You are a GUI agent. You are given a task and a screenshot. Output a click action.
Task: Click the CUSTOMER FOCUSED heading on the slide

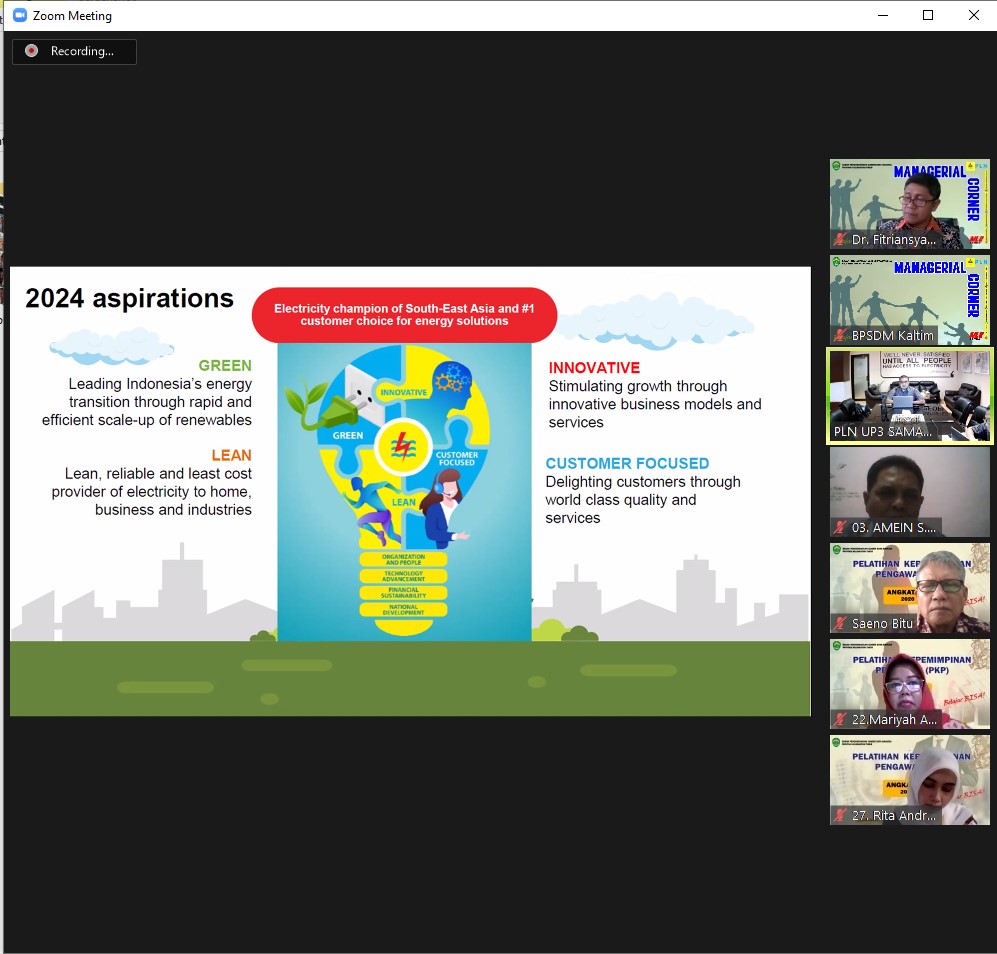[x=627, y=464]
